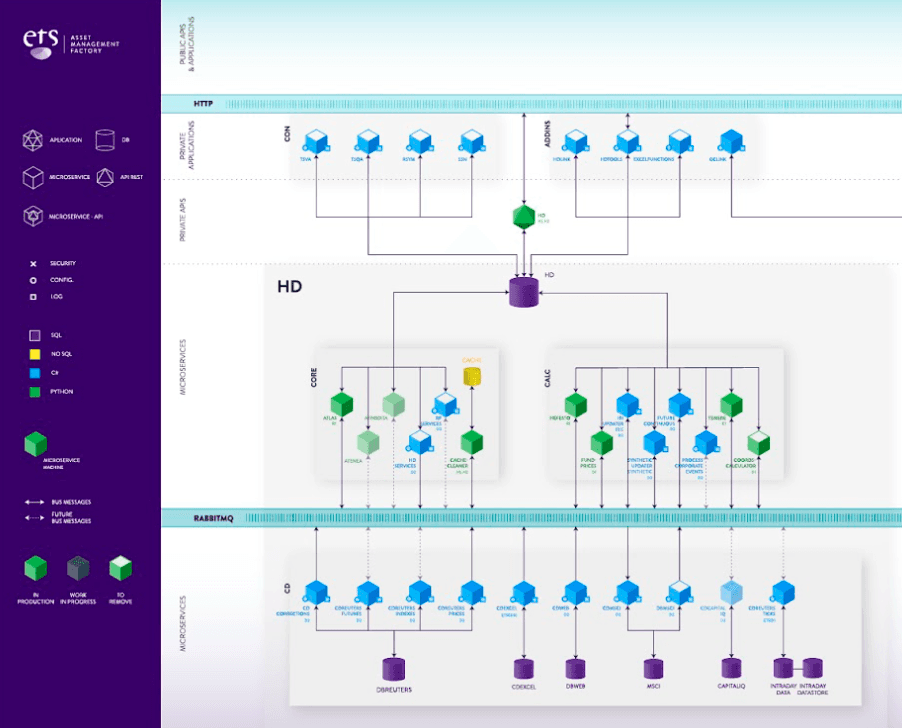Select the HDLINK cube in ADDINS
902x728 pixels.
click(576, 141)
